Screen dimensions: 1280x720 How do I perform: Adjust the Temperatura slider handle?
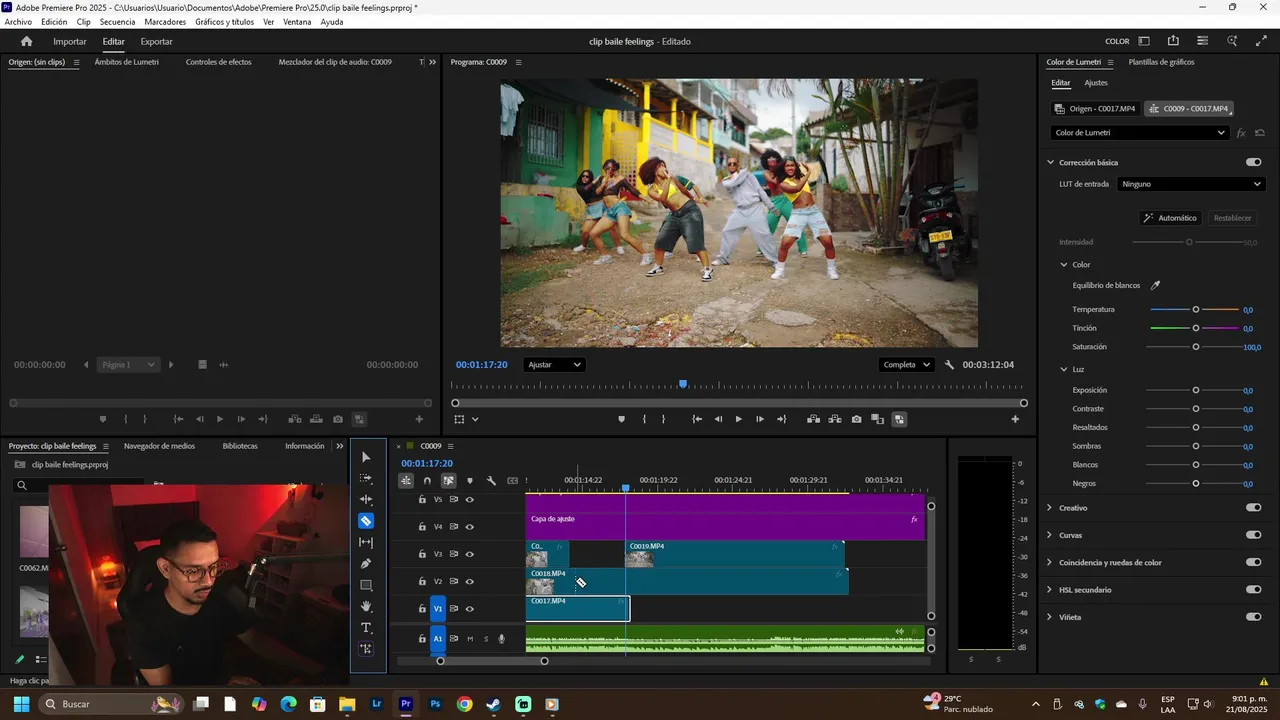[x=1195, y=310]
